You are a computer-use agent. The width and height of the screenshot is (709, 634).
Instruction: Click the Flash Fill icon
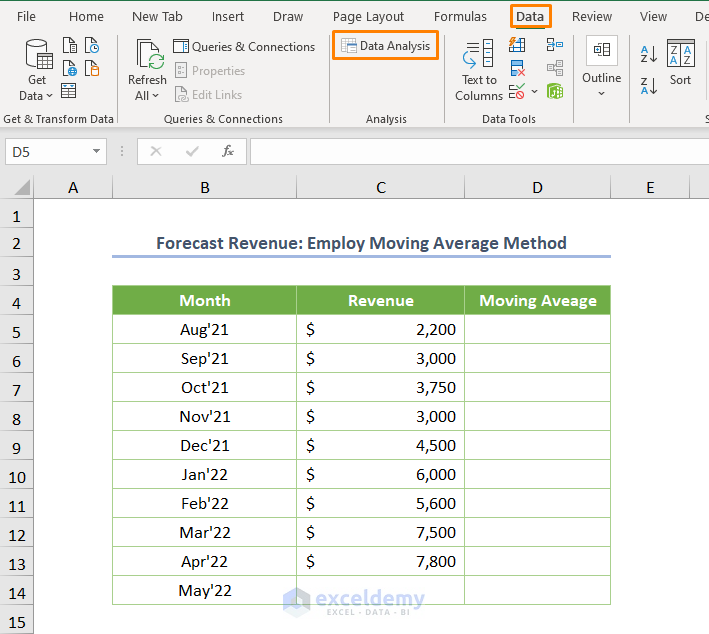(517, 45)
